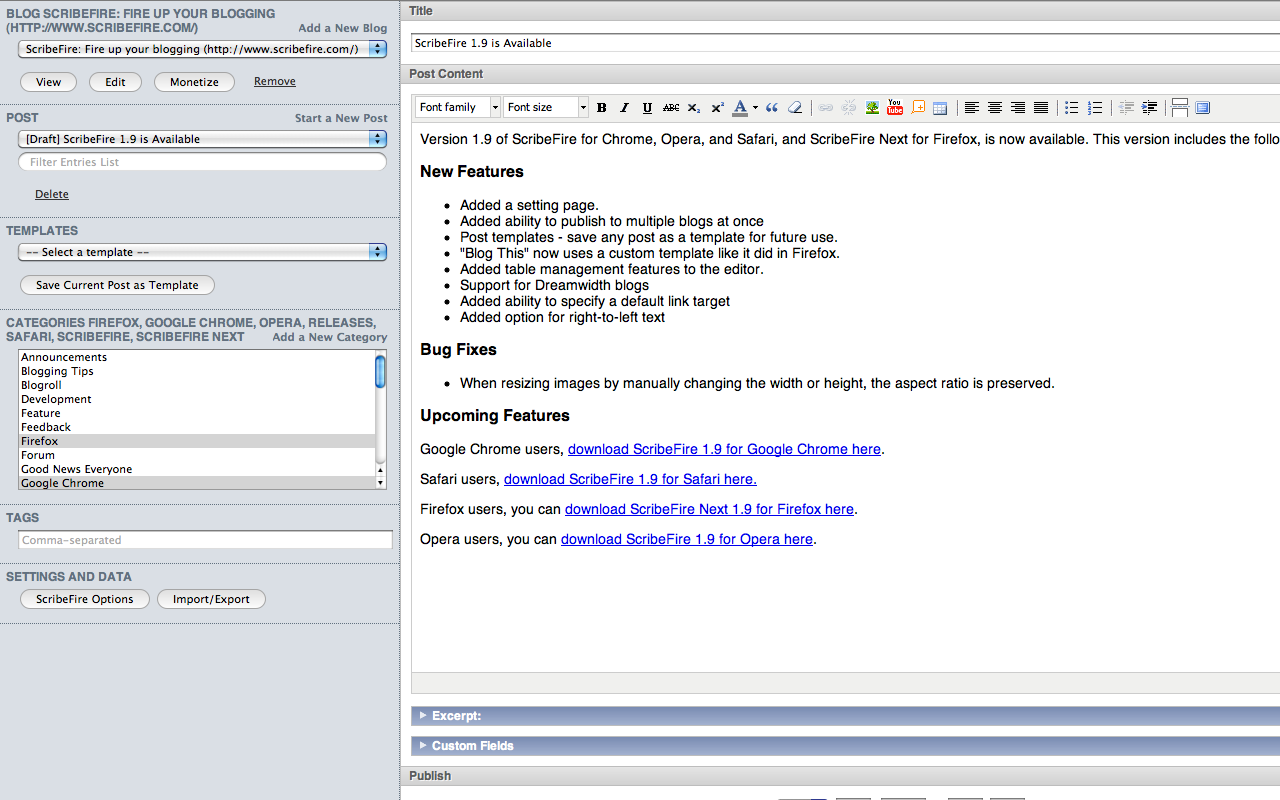The height and width of the screenshot is (800, 1280).
Task: Insert a table using the table icon
Action: (940, 108)
